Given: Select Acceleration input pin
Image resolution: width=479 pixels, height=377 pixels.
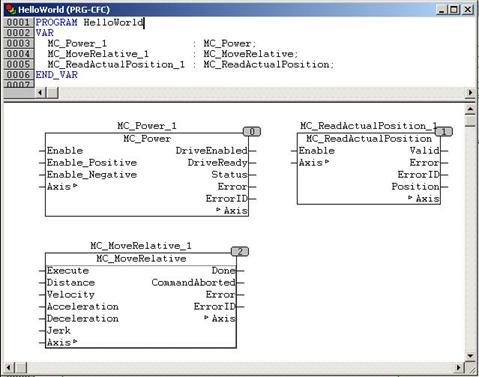Looking at the screenshot, I should (x=83, y=307).
